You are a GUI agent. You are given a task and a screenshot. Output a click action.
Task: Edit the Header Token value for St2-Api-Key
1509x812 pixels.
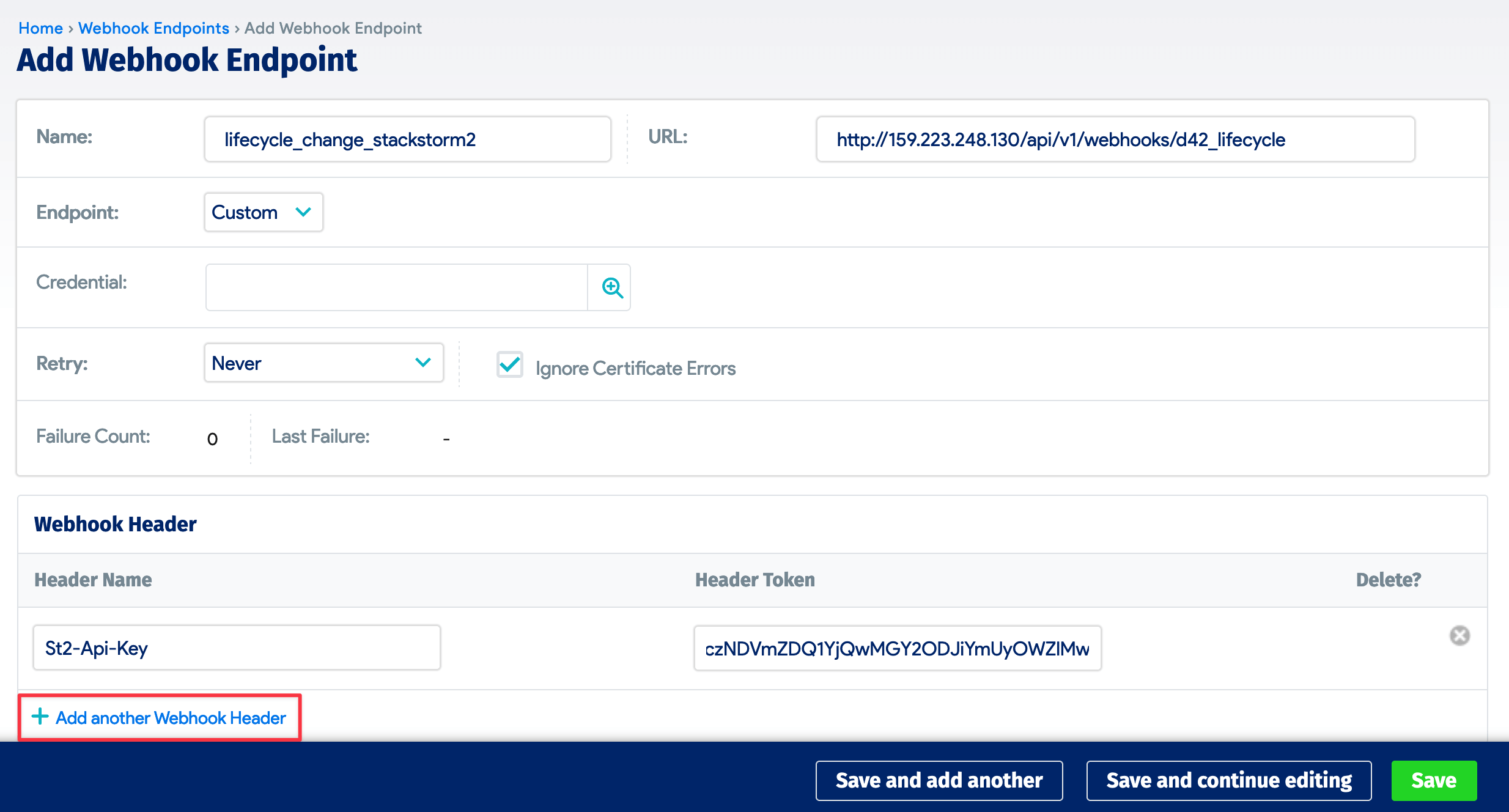coord(897,648)
